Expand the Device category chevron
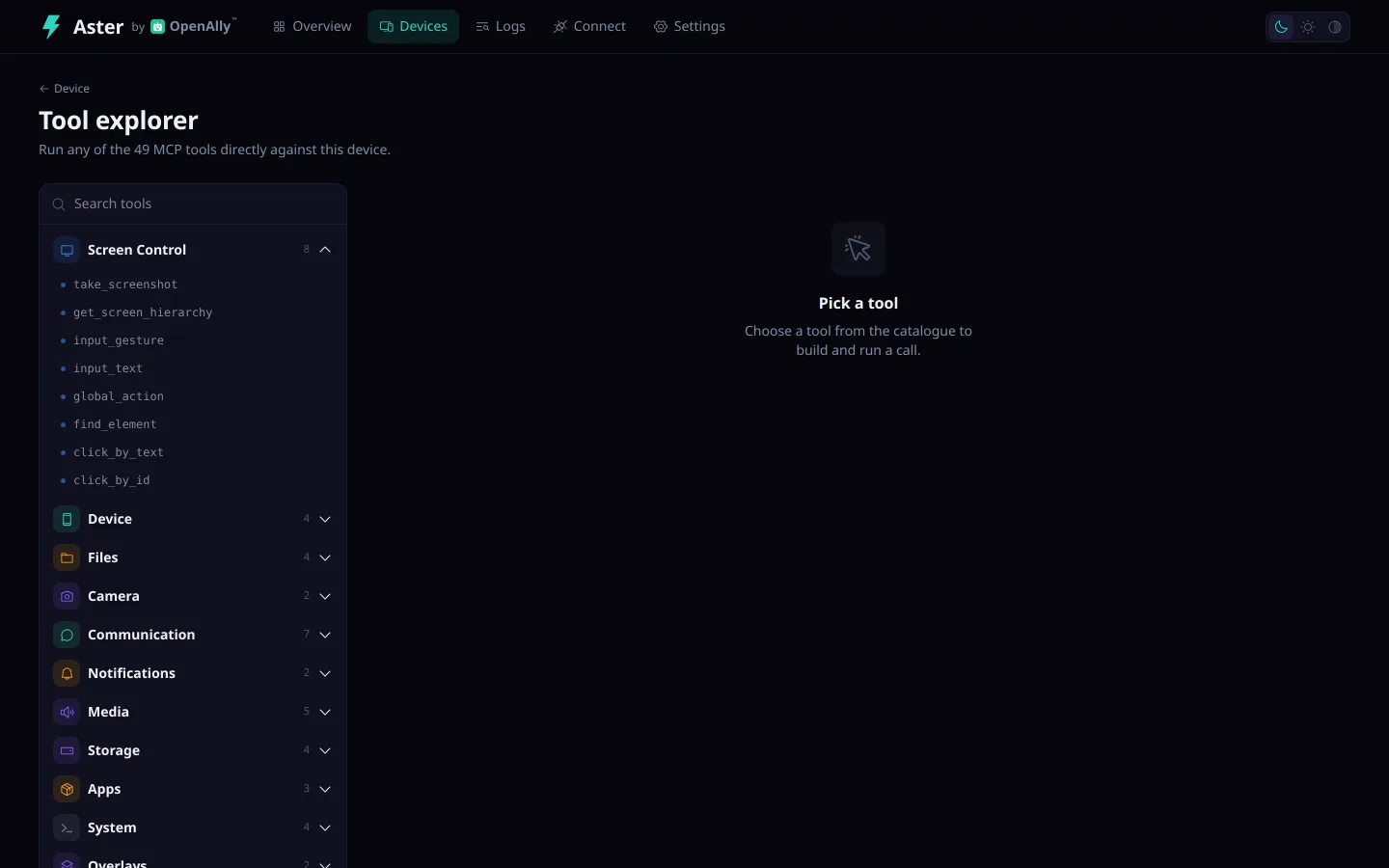 [325, 519]
